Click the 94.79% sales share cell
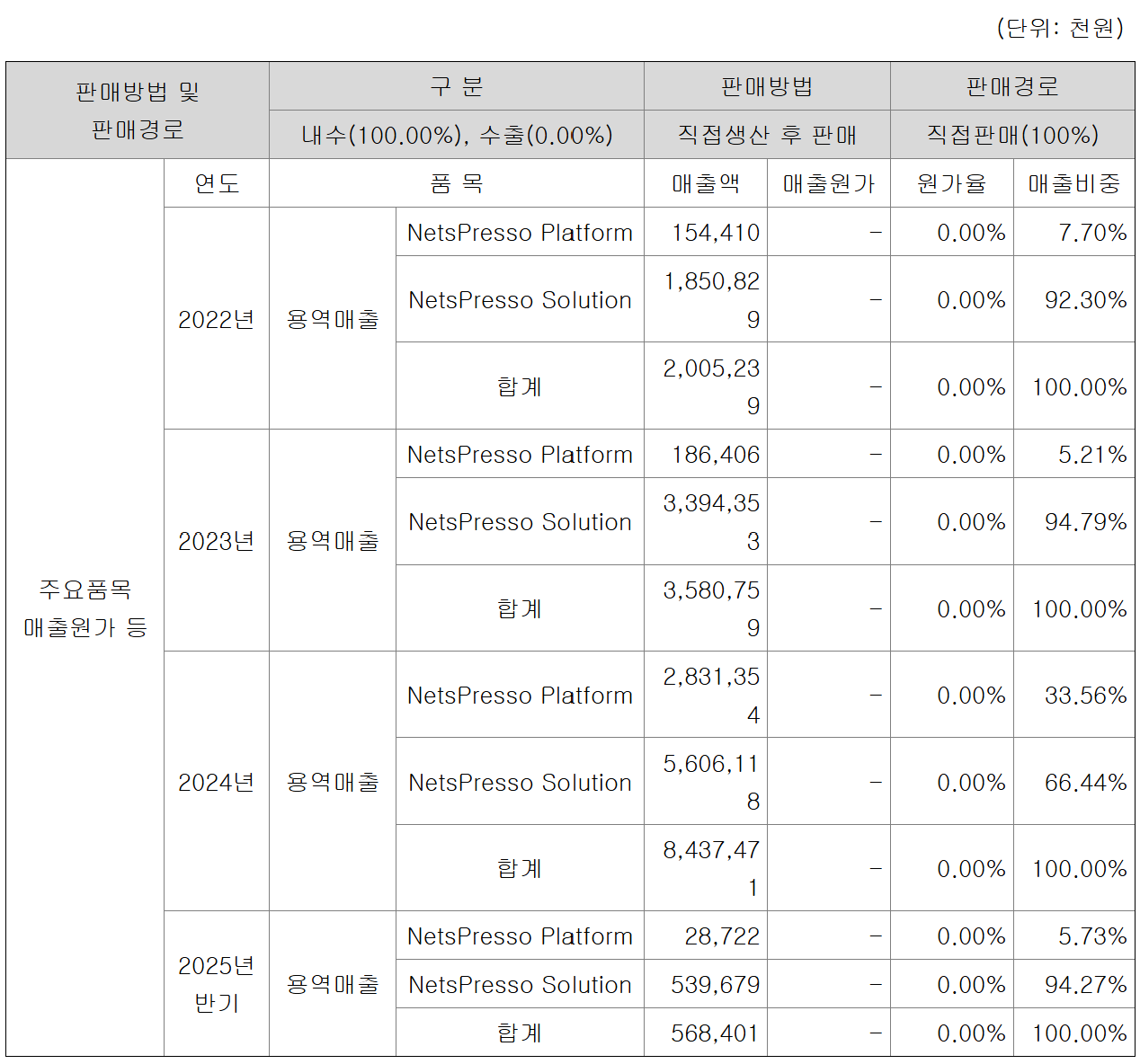 [1074, 522]
